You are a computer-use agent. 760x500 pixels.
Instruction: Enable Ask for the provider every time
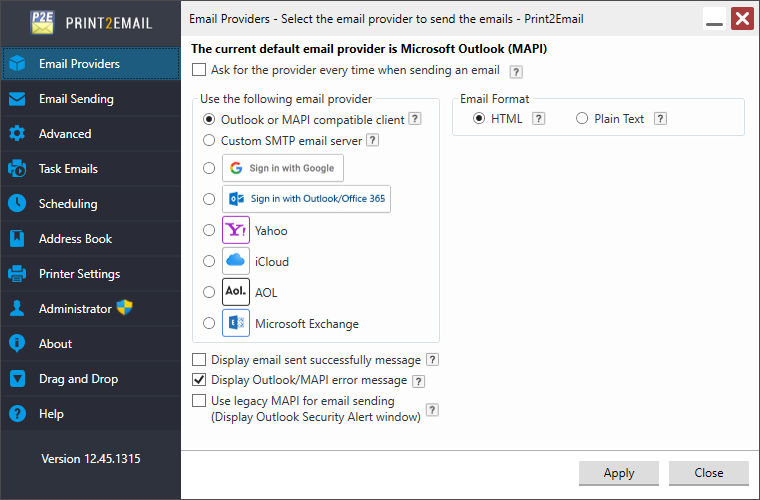[199, 70]
